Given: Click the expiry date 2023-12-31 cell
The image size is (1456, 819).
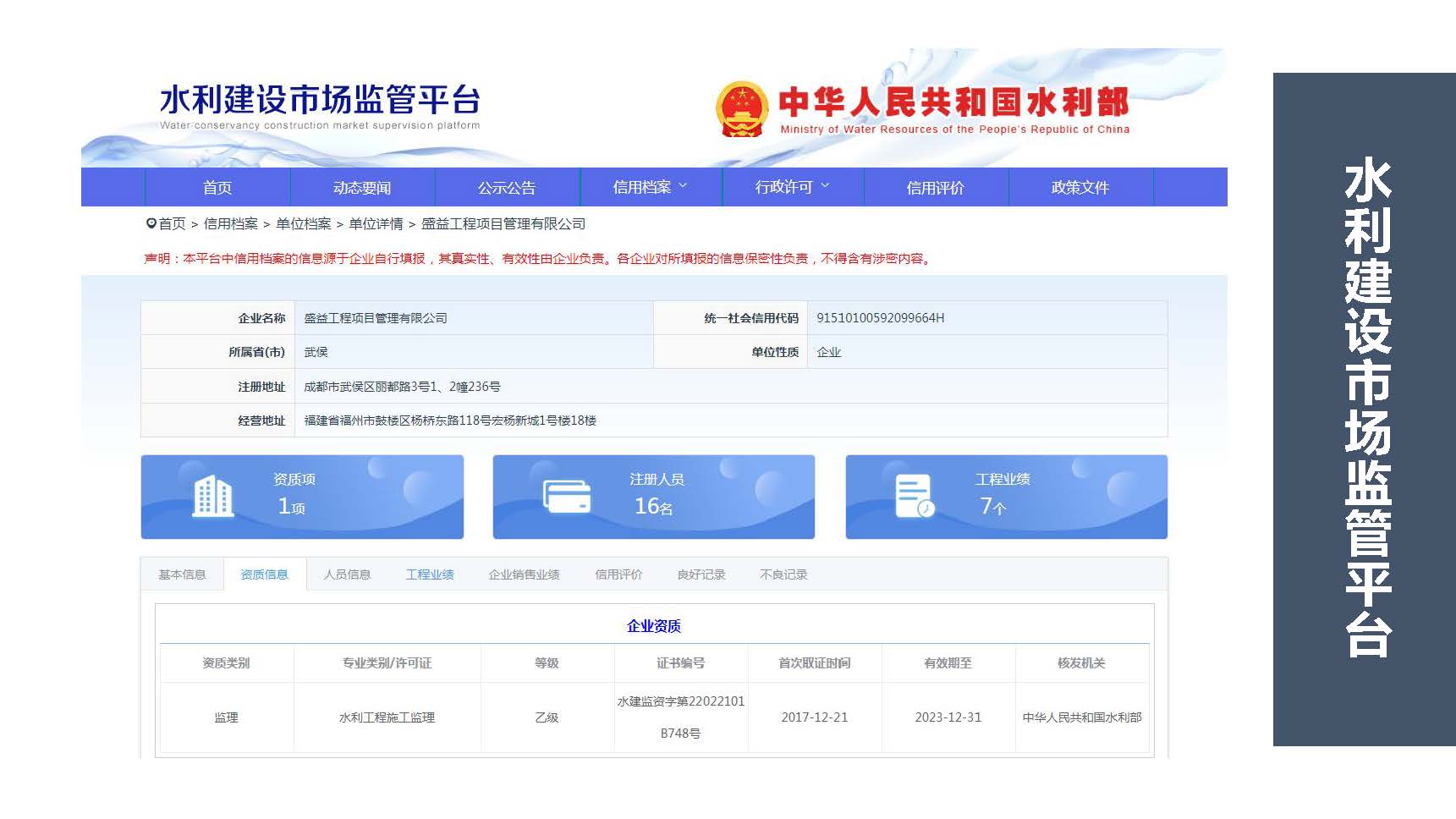Looking at the screenshot, I should [x=948, y=717].
